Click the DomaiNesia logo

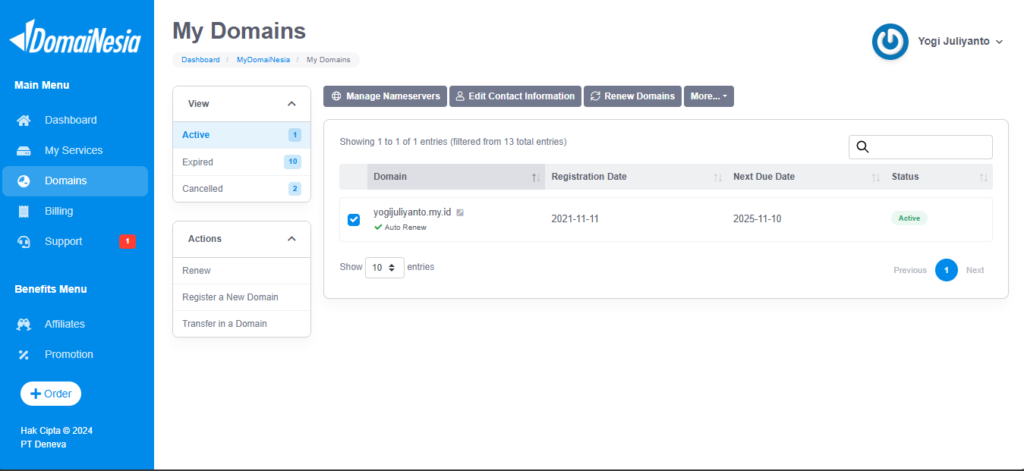[76, 40]
